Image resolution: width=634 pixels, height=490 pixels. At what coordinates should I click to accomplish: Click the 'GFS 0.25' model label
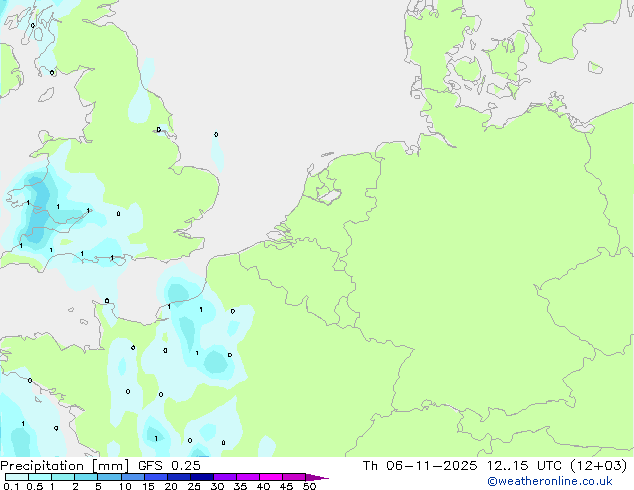coord(169,466)
